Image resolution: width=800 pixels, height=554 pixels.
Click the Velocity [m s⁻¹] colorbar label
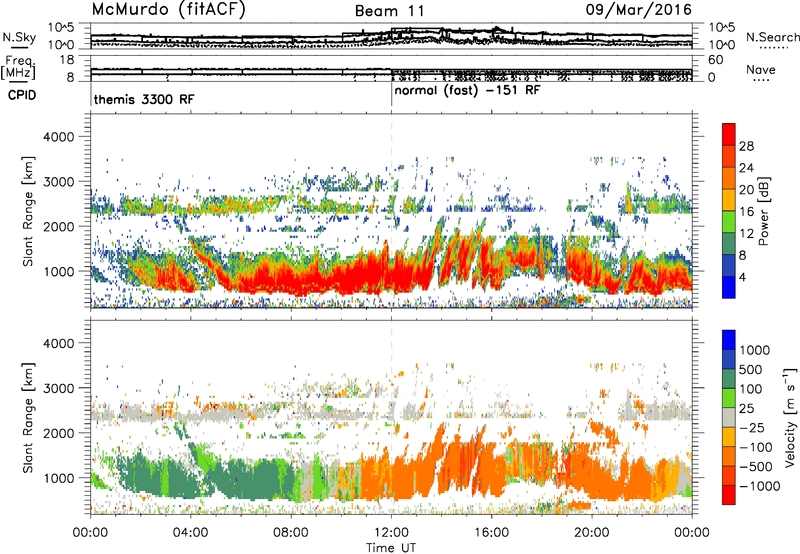pyautogui.click(x=790, y=417)
